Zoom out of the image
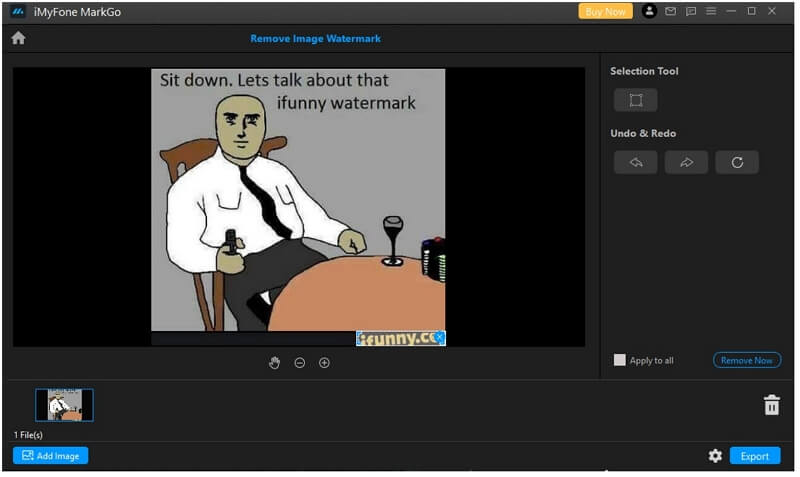 301,364
